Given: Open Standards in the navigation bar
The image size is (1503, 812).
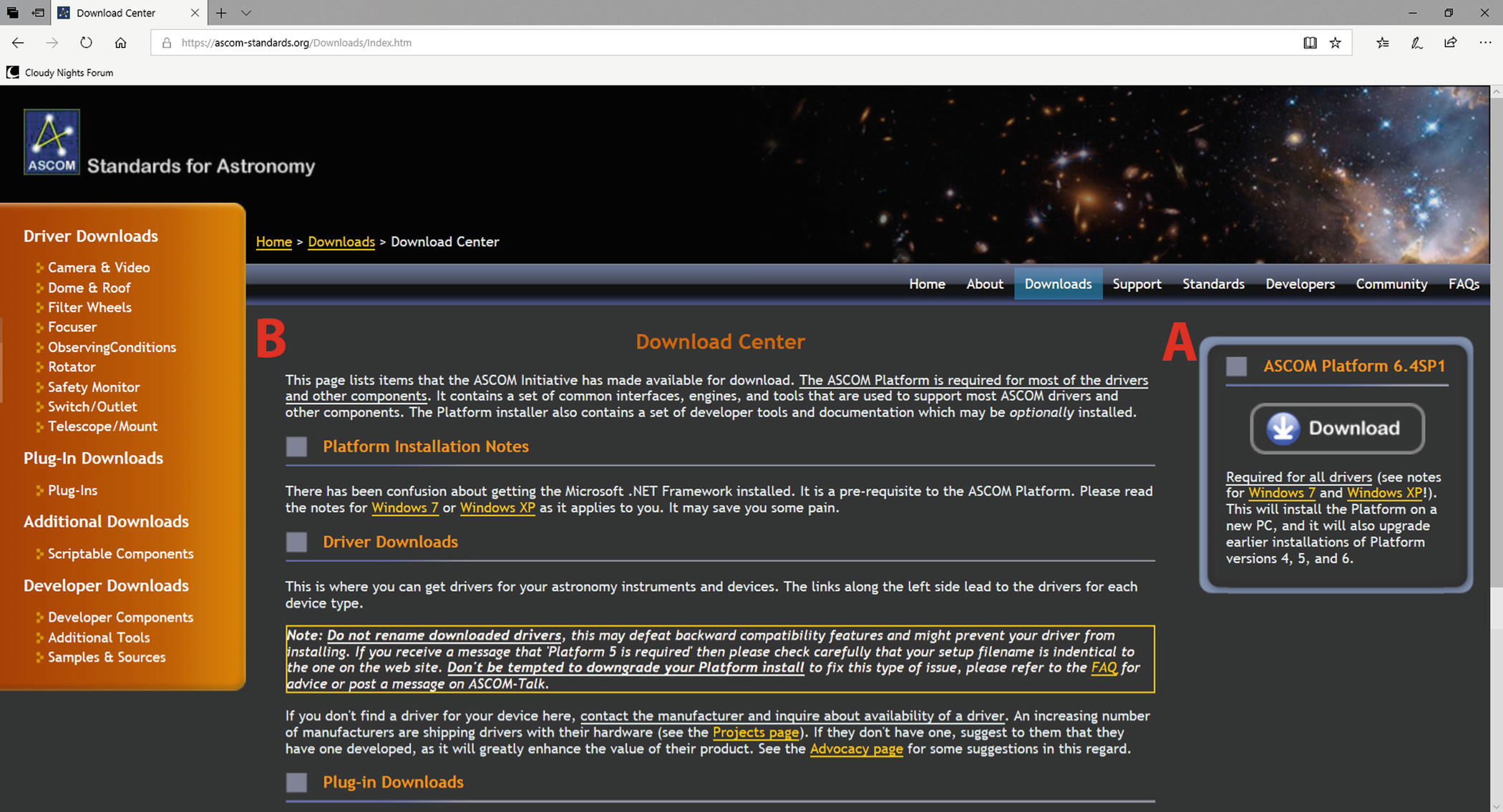Looking at the screenshot, I should click(x=1213, y=284).
